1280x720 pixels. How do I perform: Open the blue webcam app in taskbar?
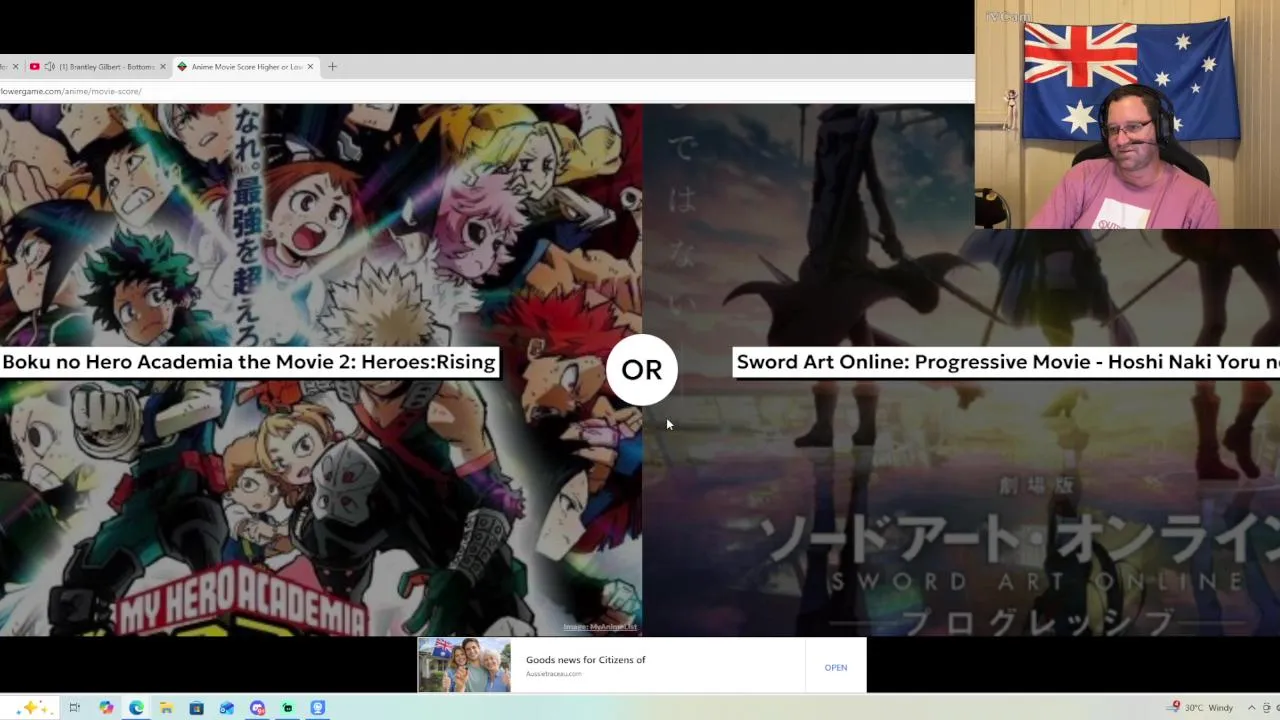(317, 708)
